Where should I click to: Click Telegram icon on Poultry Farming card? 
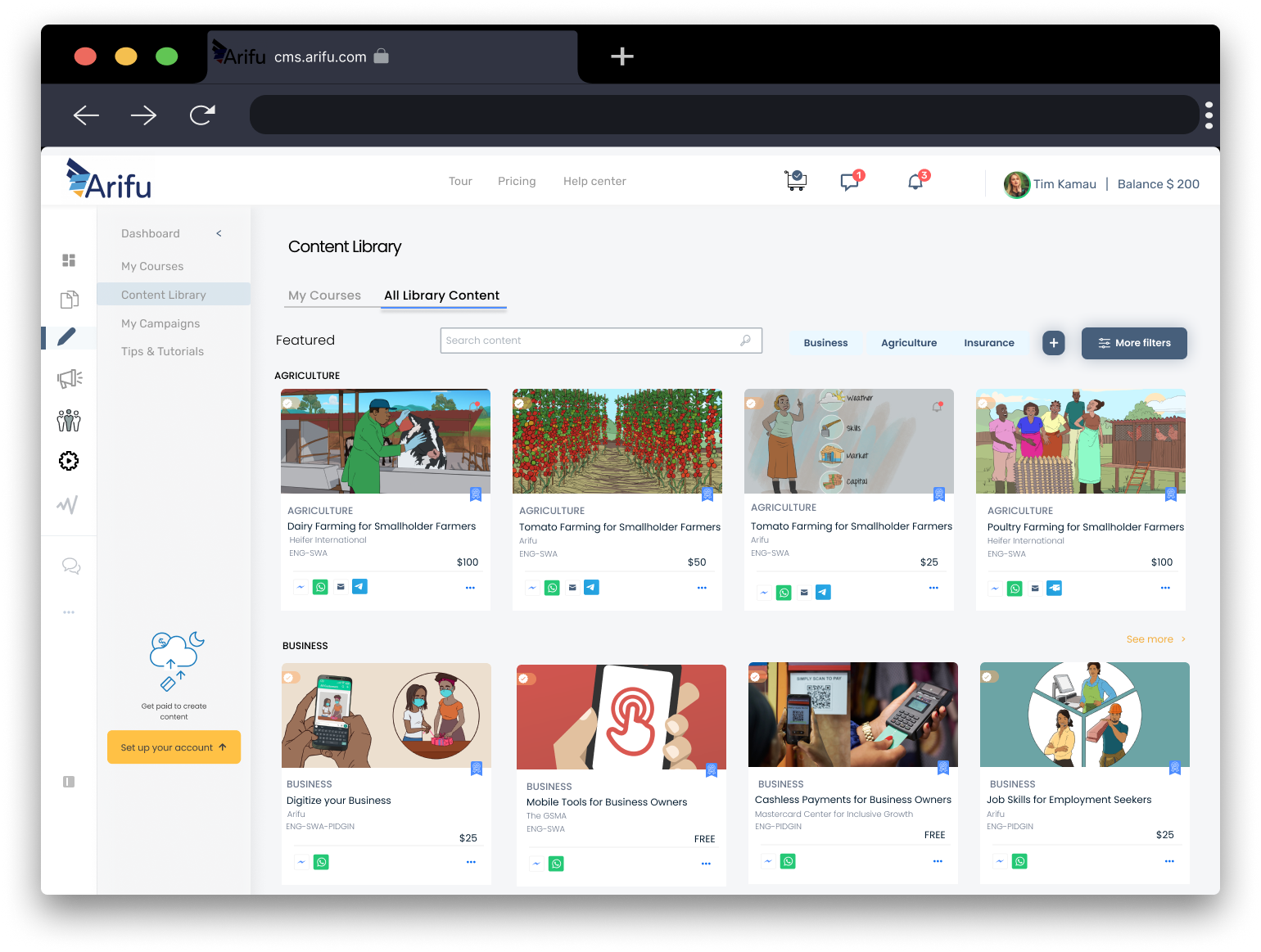(1054, 588)
